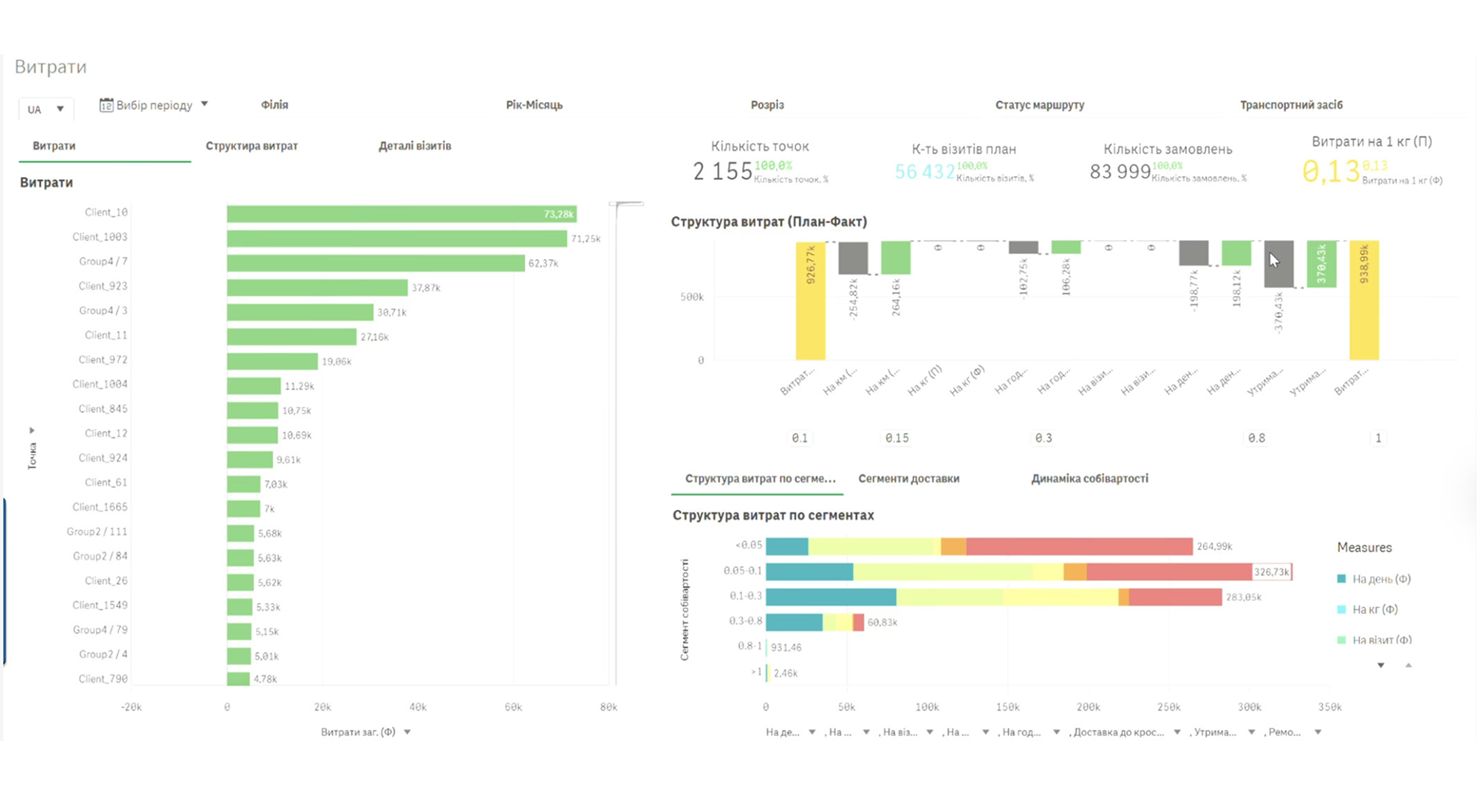Open the Динаміка собівартості tab

1089,479
